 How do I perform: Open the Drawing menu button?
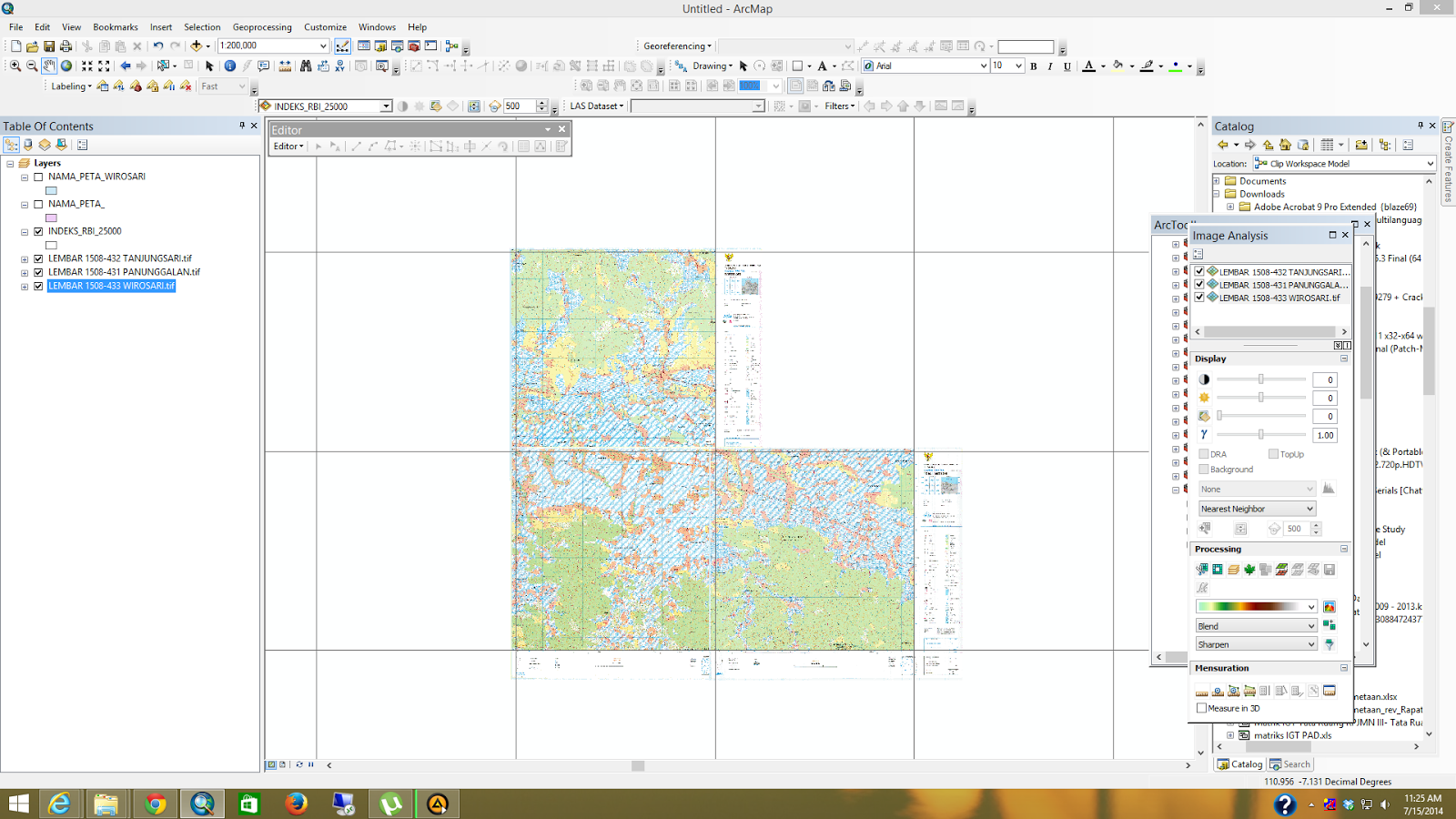point(713,66)
